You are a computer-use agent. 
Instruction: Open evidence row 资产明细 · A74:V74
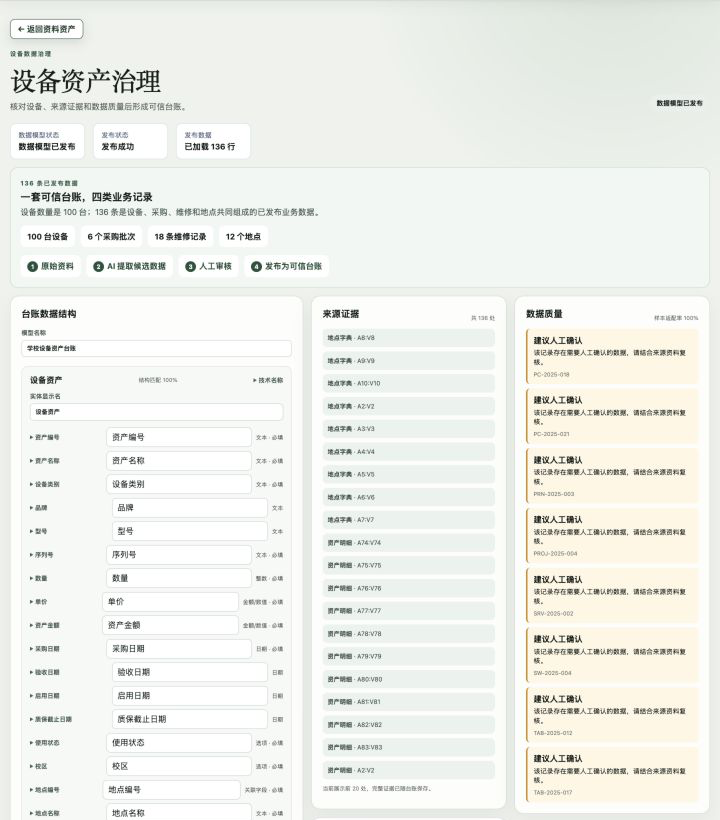[x=408, y=543]
